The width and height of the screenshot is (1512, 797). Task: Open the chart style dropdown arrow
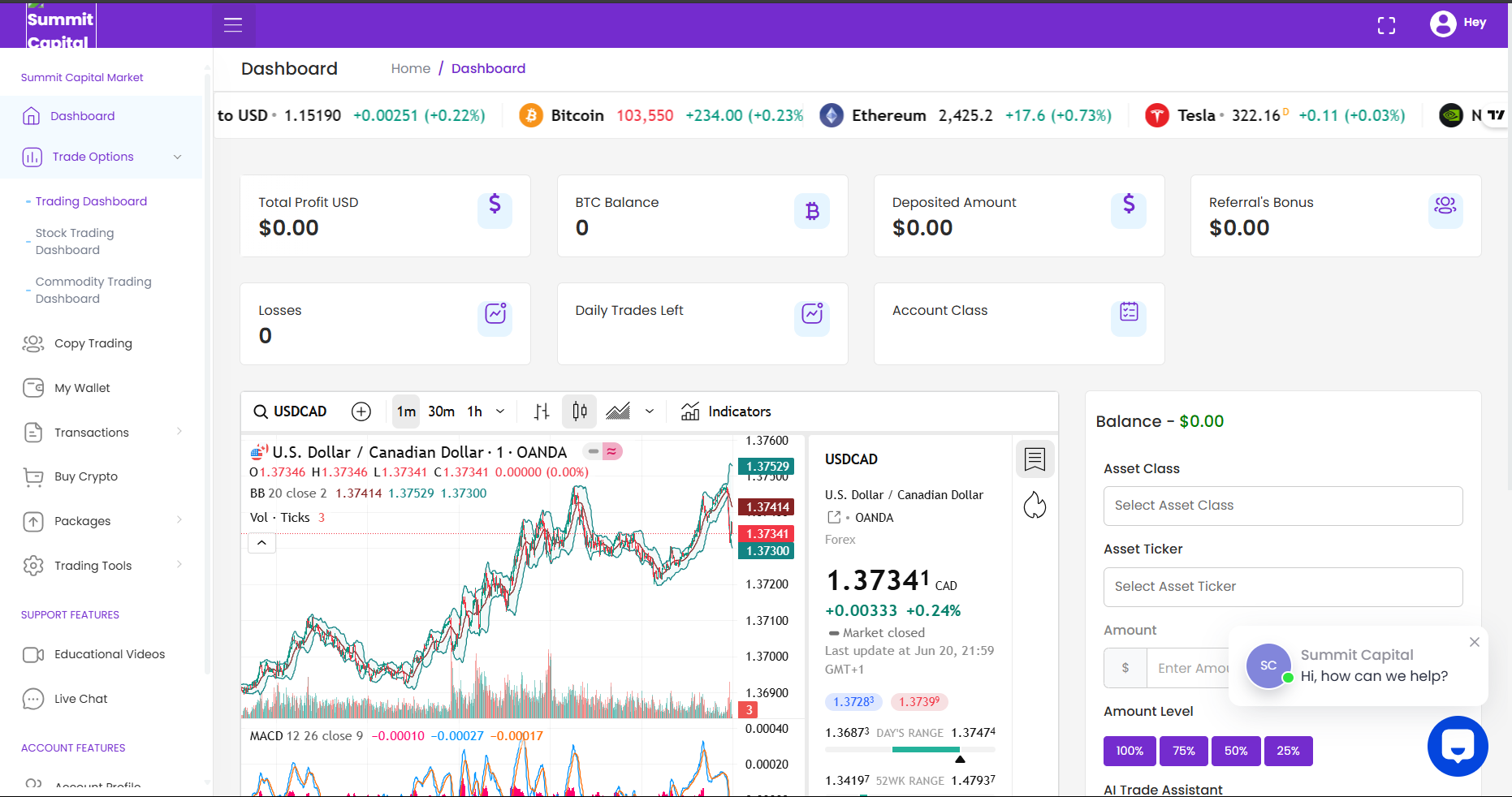650,411
